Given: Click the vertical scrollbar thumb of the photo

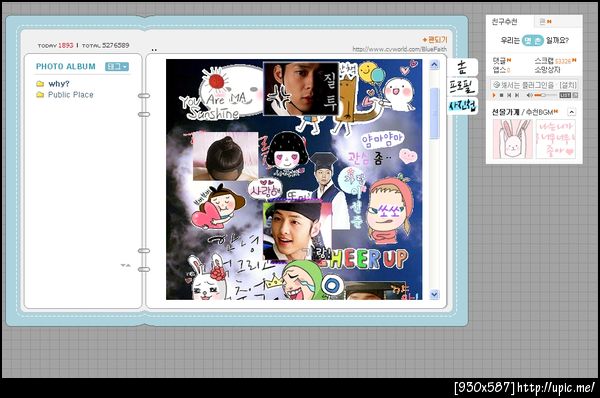Looking at the screenshot, I should coord(434,113).
